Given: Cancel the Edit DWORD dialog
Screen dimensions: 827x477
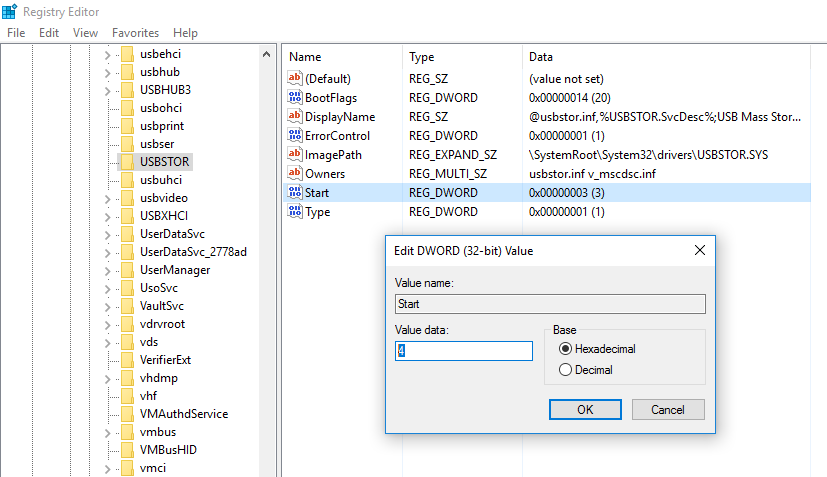Looking at the screenshot, I should click(x=667, y=409).
